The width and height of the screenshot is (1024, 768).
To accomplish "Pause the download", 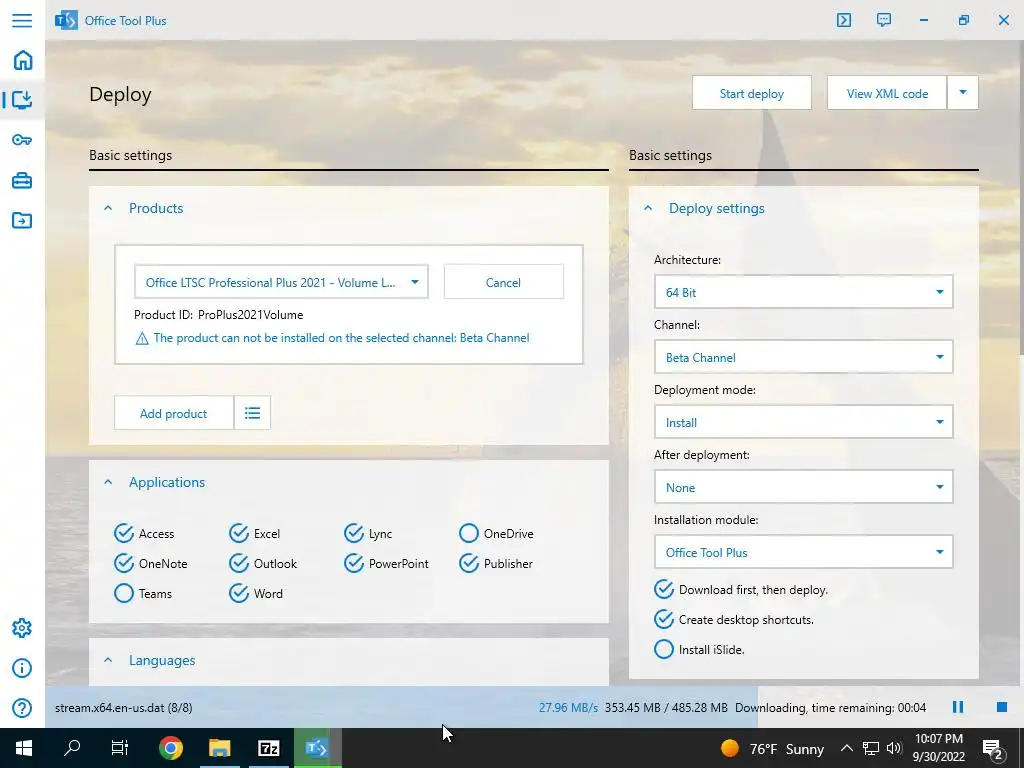I will pos(958,707).
